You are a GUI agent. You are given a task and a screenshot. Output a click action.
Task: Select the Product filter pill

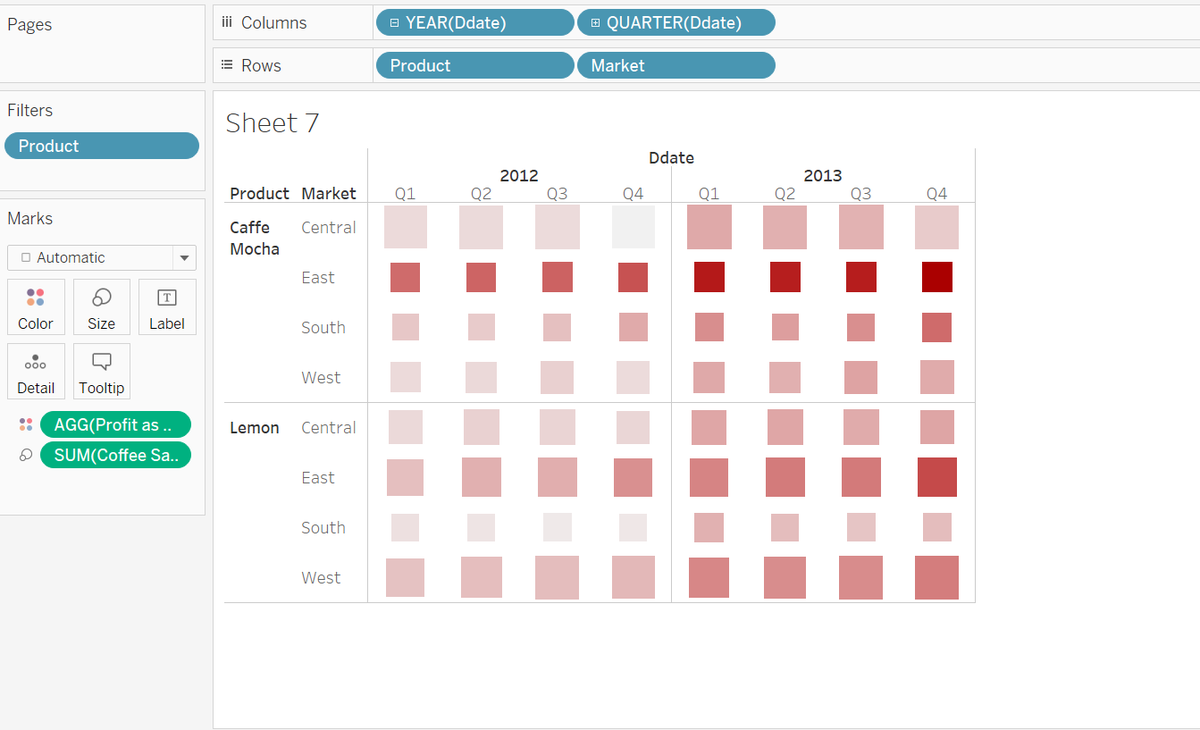click(102, 146)
